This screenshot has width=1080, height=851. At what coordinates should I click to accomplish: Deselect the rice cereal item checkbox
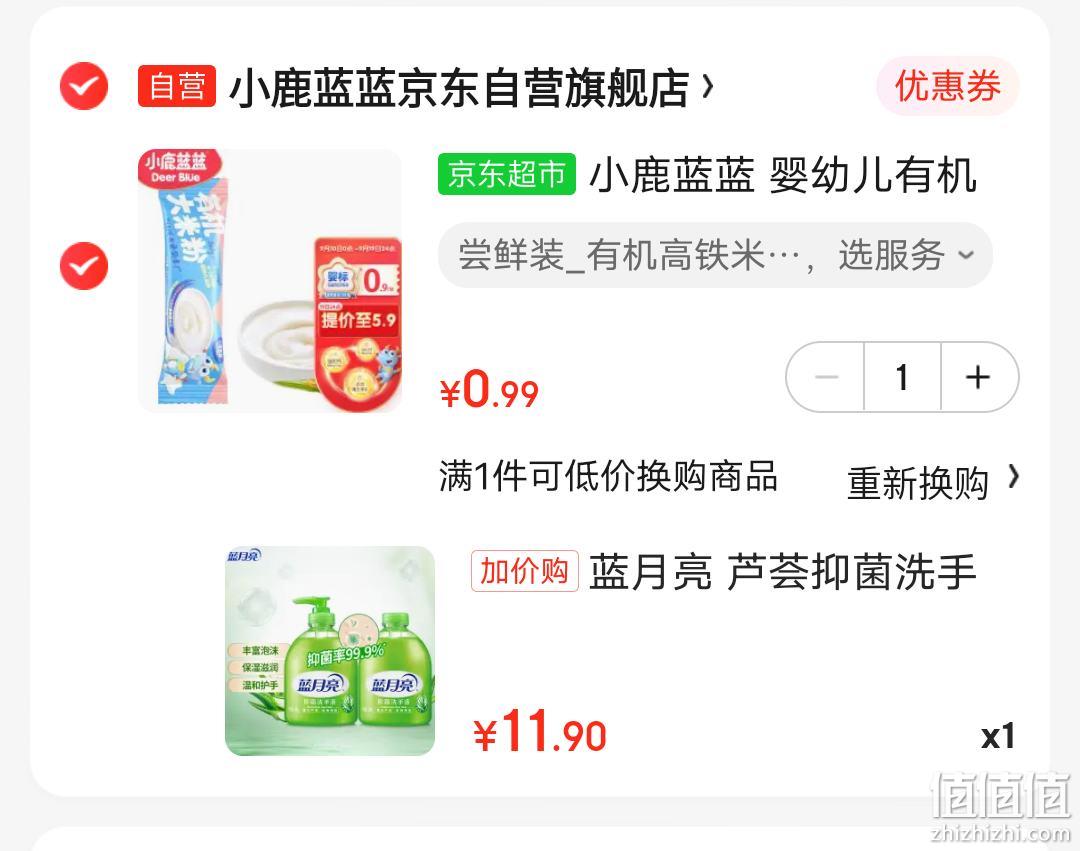(x=84, y=266)
